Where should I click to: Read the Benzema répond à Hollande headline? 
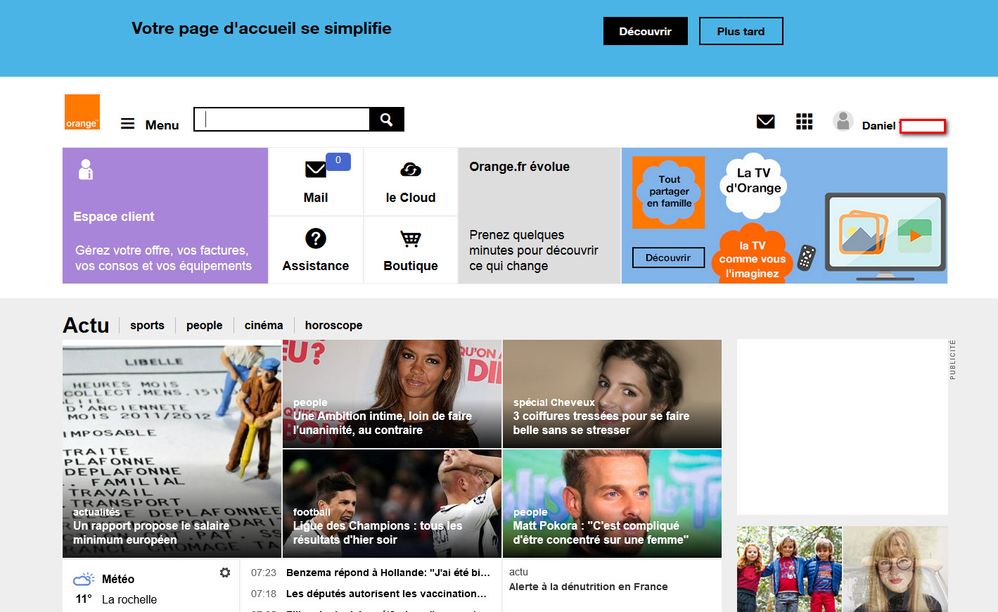pos(388,573)
